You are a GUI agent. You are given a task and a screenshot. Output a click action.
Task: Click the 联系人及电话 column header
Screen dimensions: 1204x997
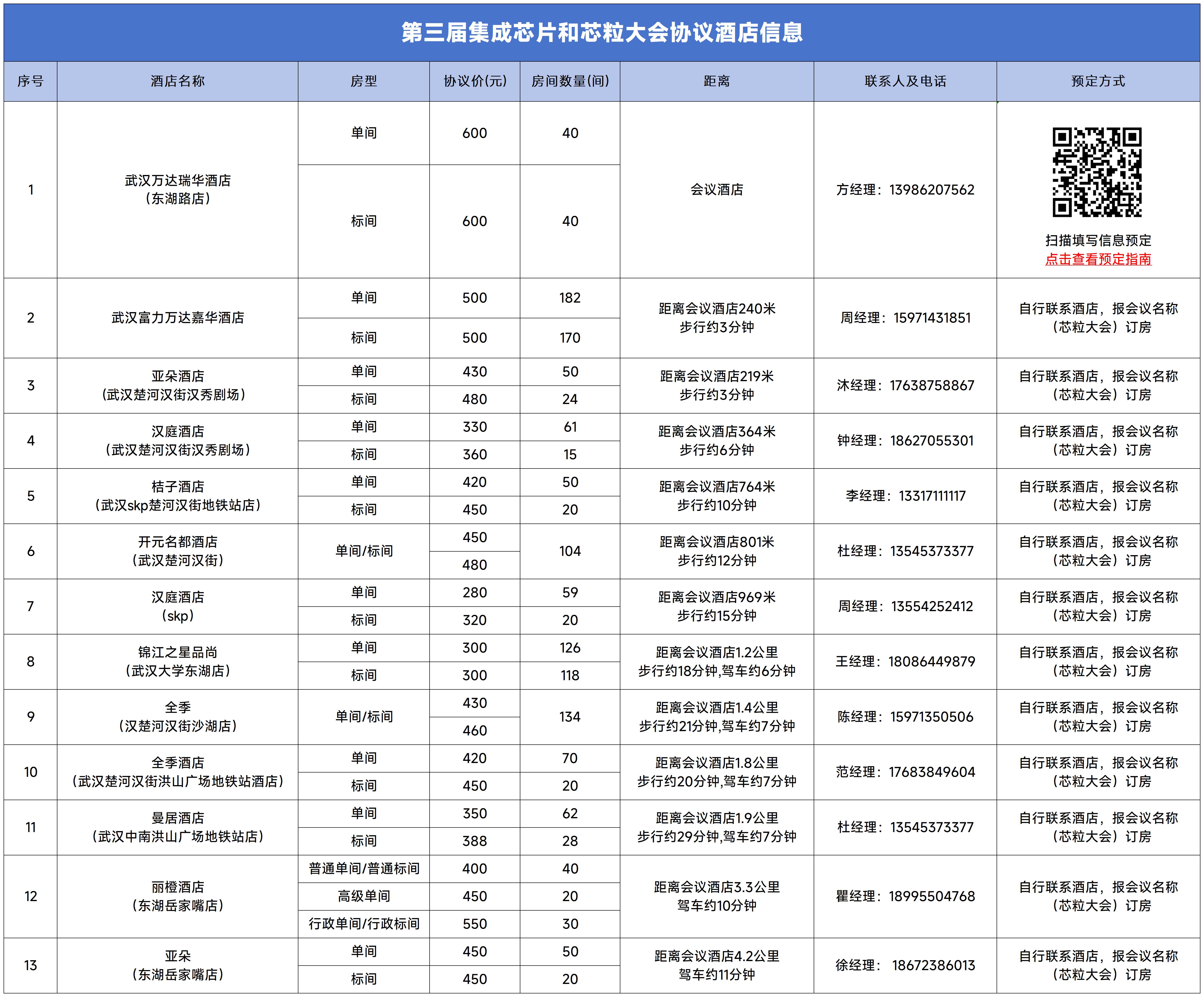coord(905,81)
